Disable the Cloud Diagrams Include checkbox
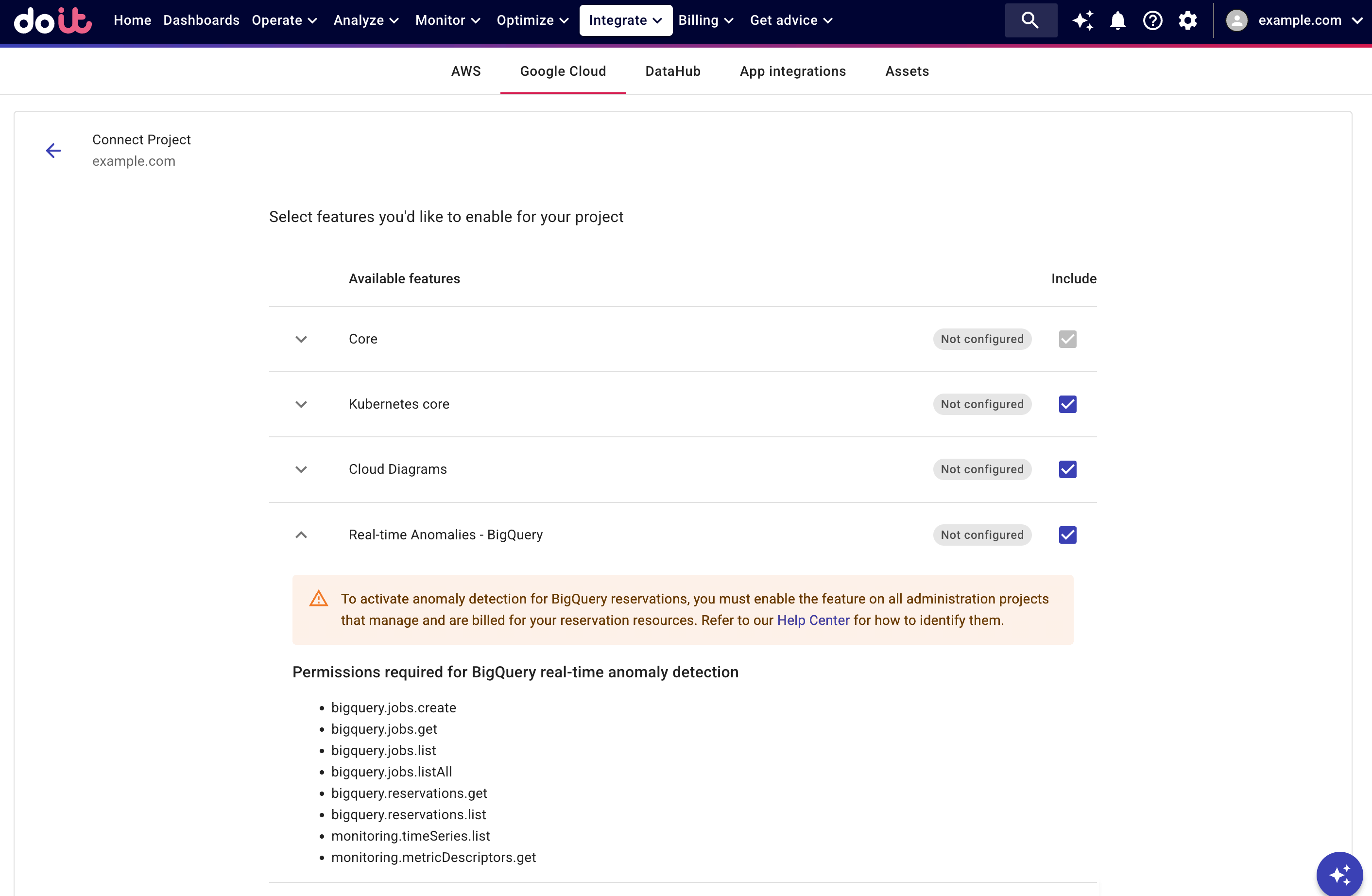The width and height of the screenshot is (1372, 896). click(1067, 469)
